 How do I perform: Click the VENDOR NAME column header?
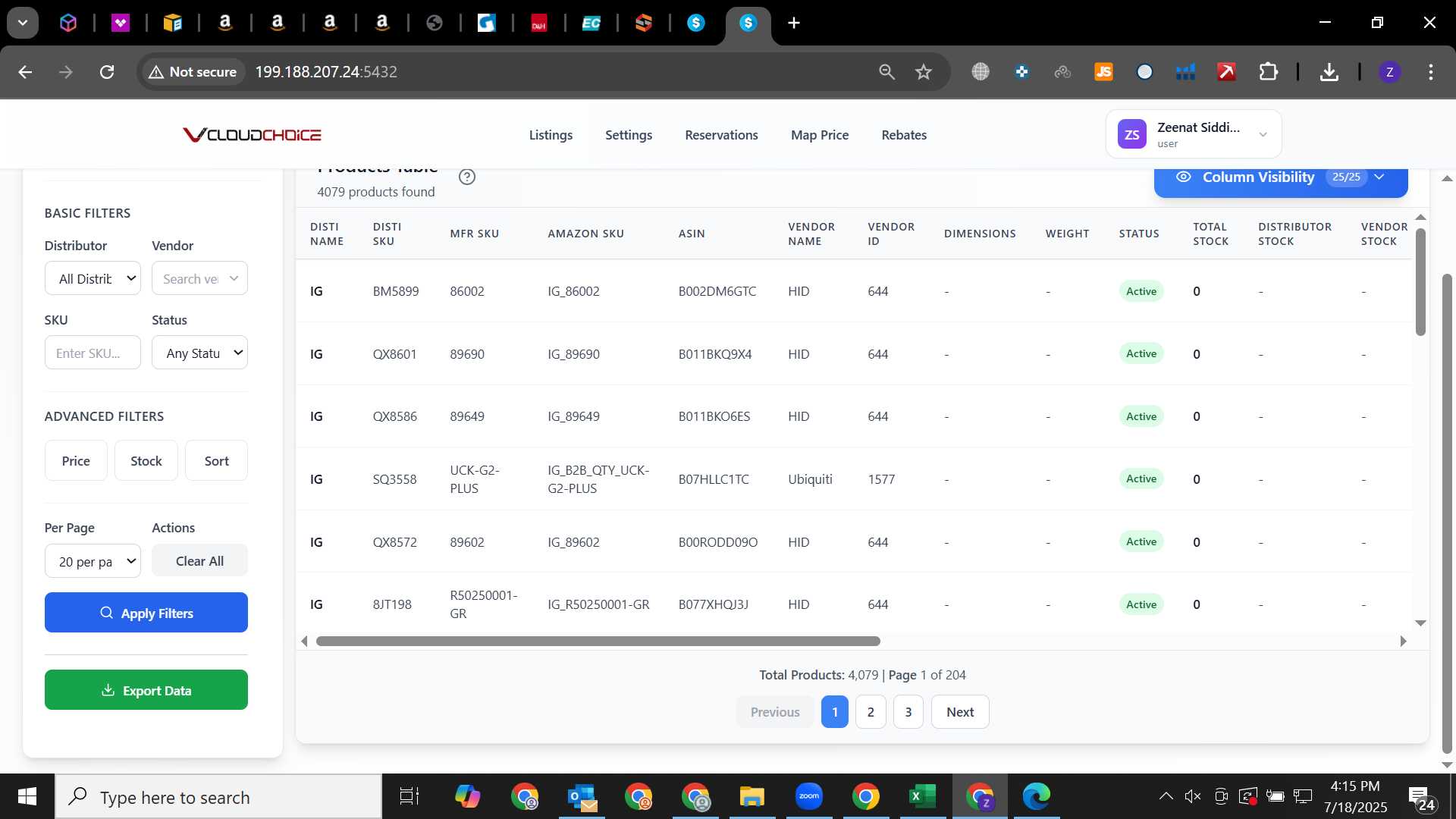[811, 234]
